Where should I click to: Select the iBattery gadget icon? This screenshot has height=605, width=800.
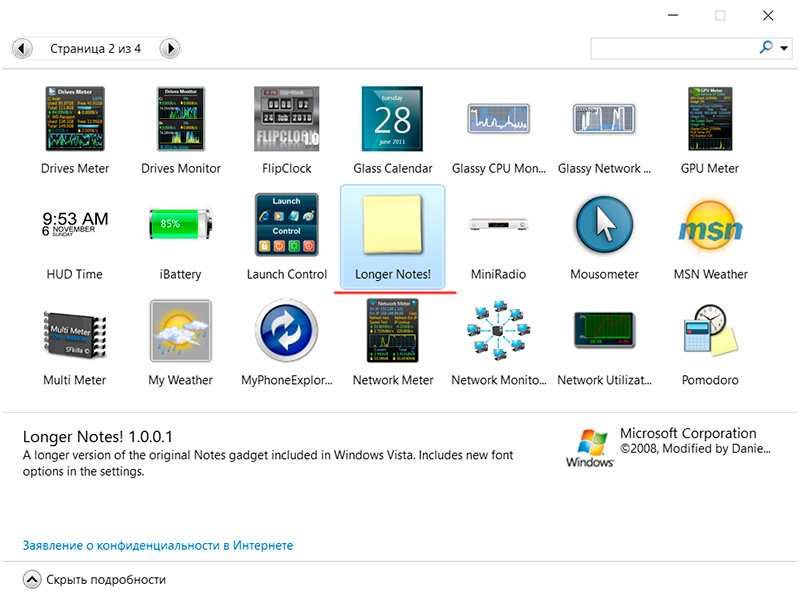(180, 225)
